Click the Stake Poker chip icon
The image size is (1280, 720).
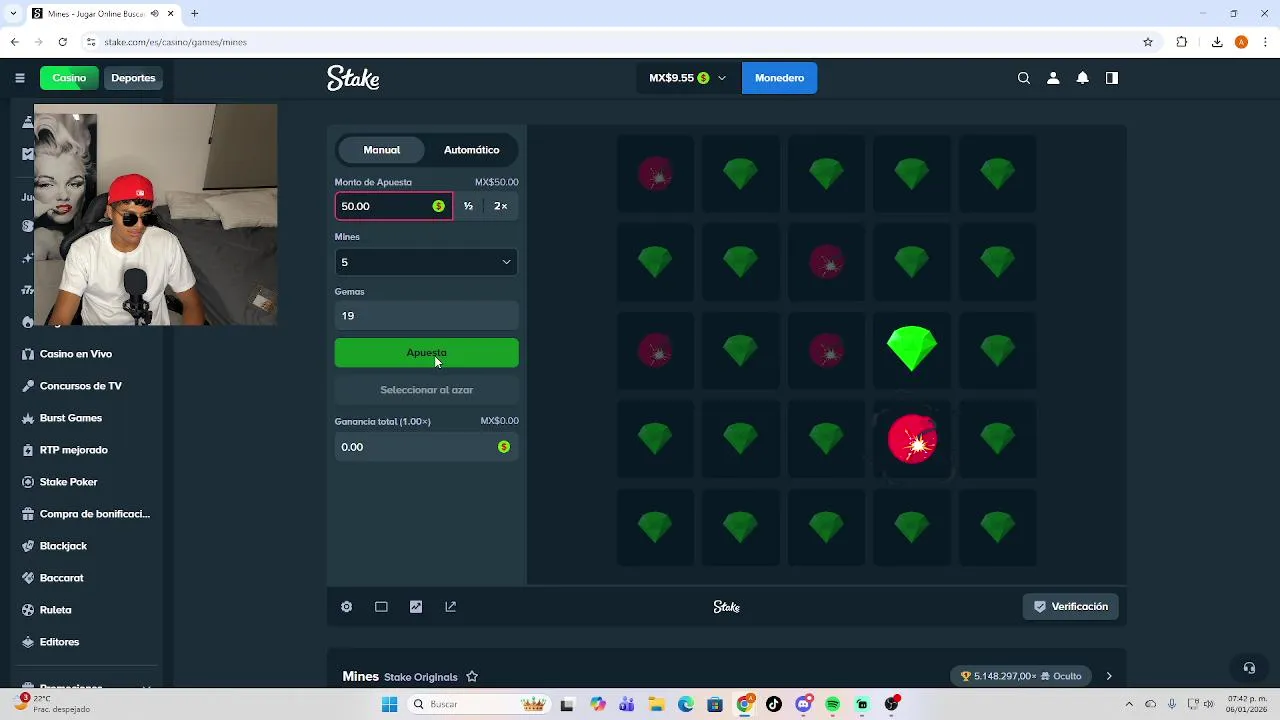pos(28,482)
